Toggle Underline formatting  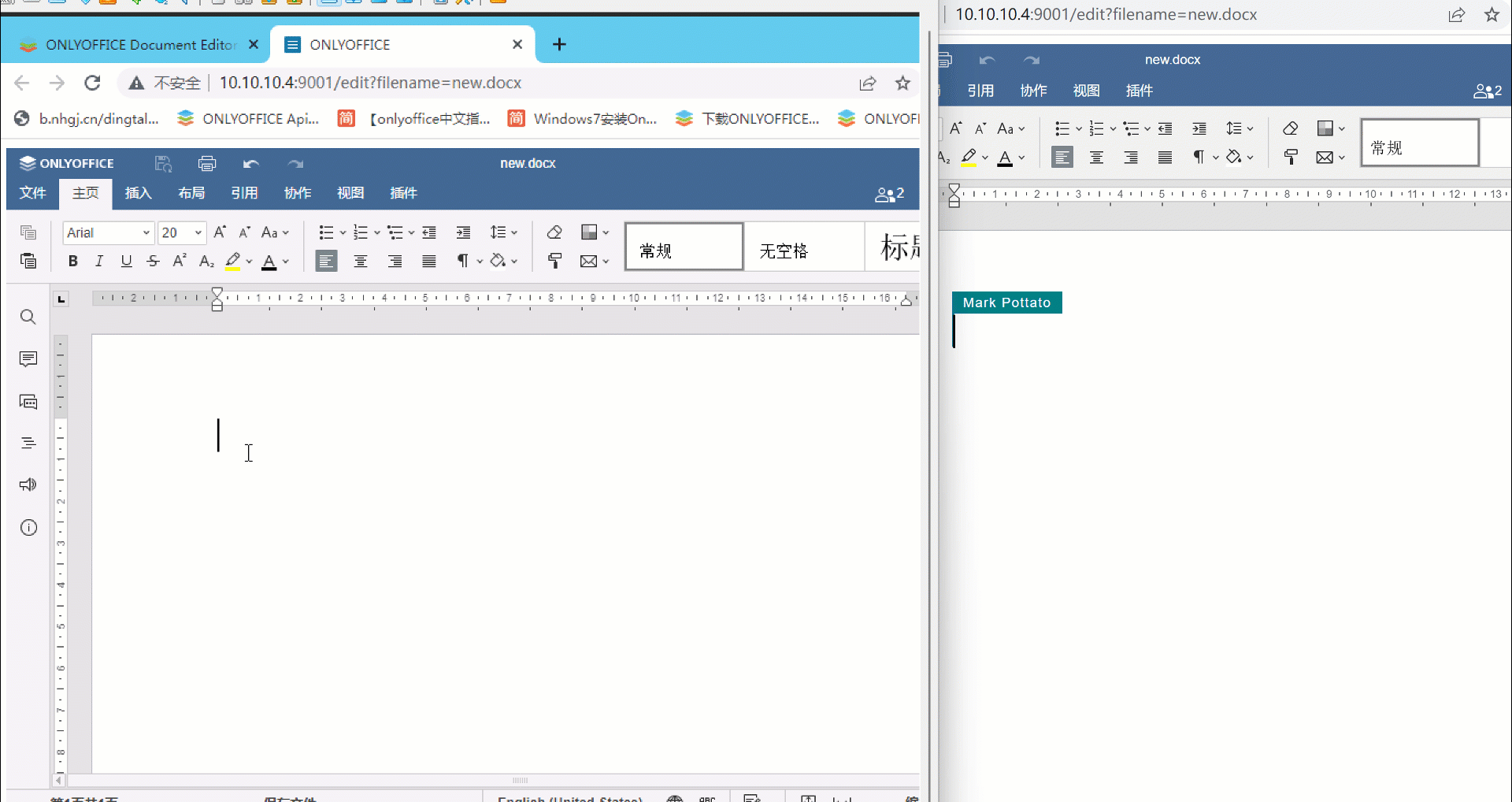tap(126, 261)
